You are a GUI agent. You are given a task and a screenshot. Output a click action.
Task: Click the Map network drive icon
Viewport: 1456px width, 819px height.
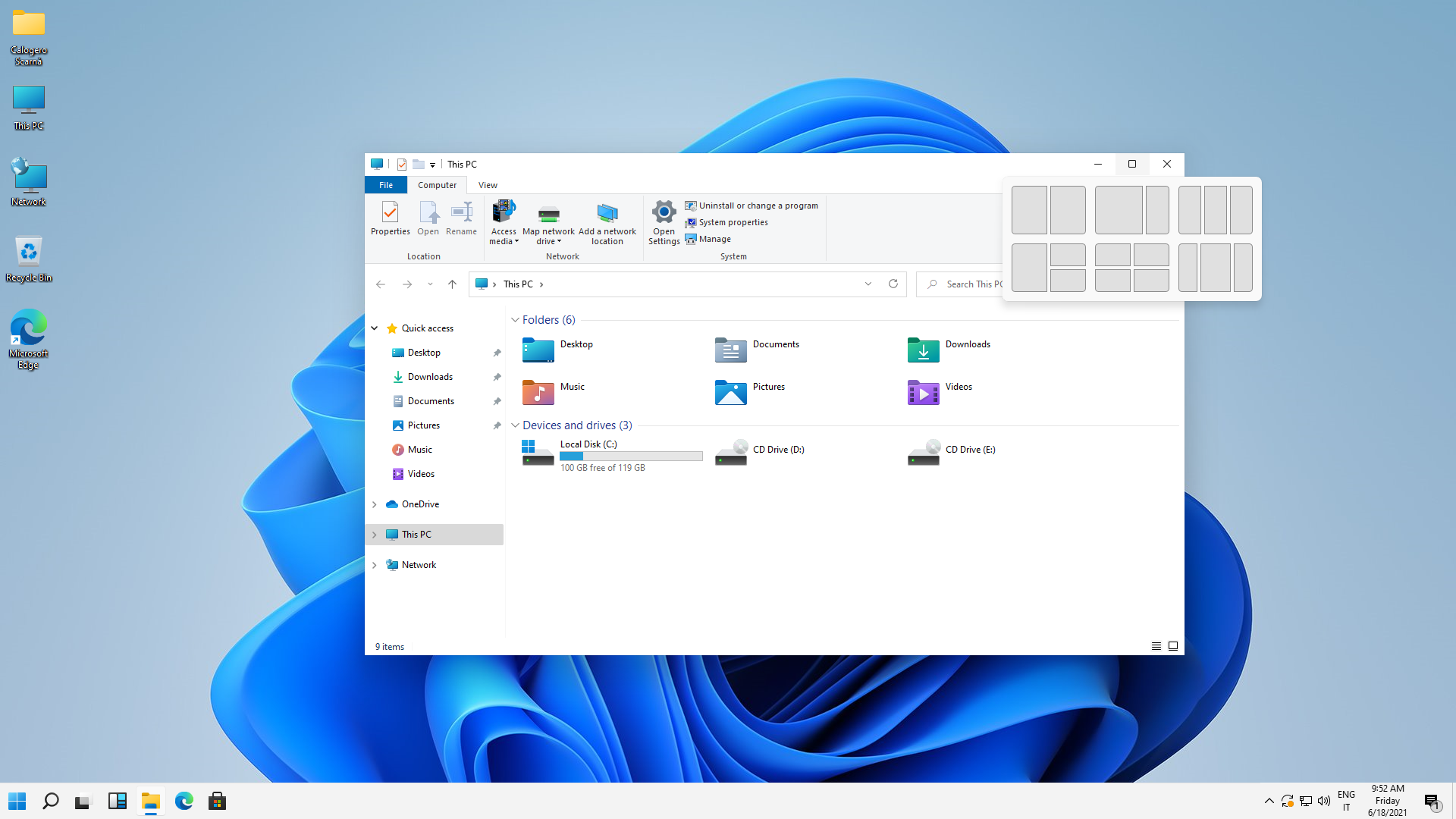548,214
